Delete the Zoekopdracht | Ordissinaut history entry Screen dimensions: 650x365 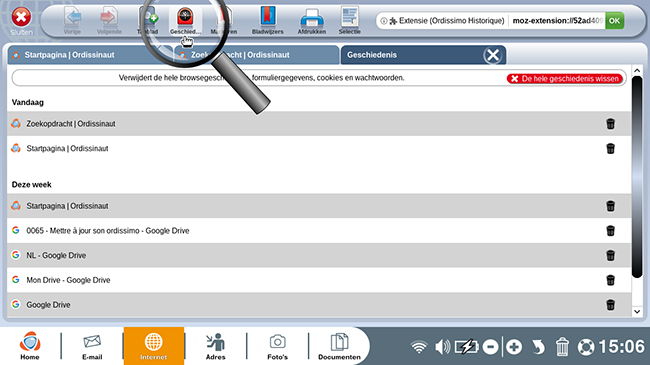[x=610, y=124]
